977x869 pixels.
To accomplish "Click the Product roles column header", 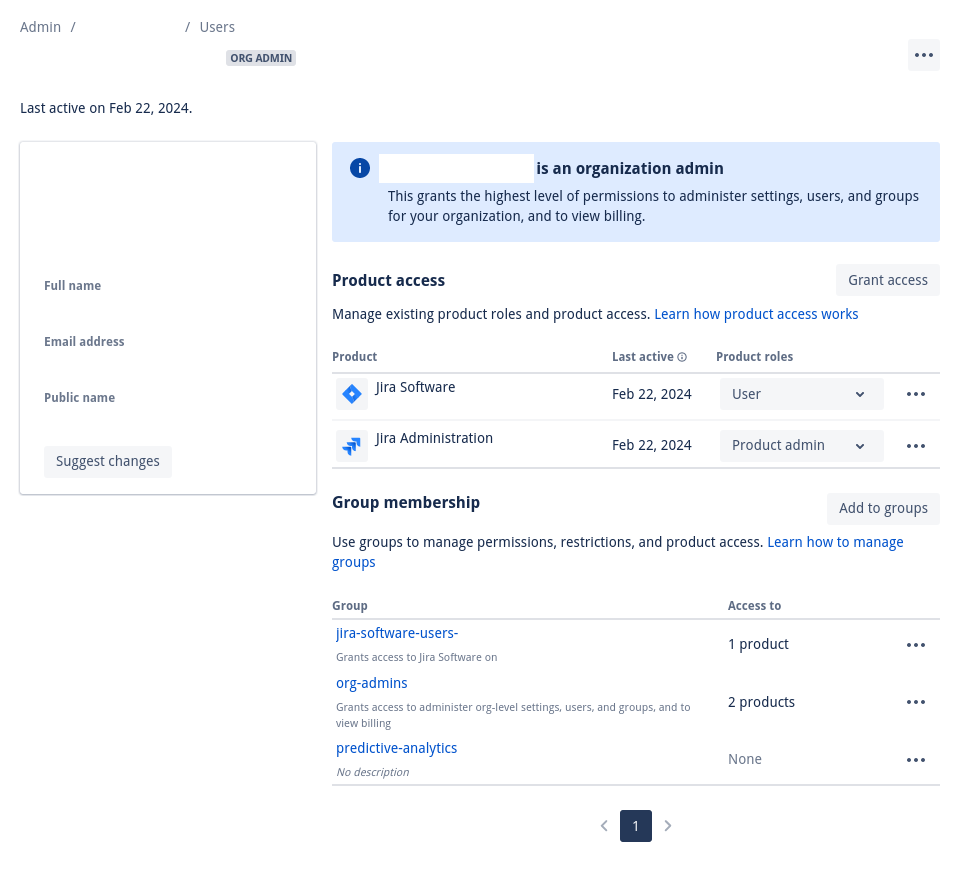I will tap(754, 357).
